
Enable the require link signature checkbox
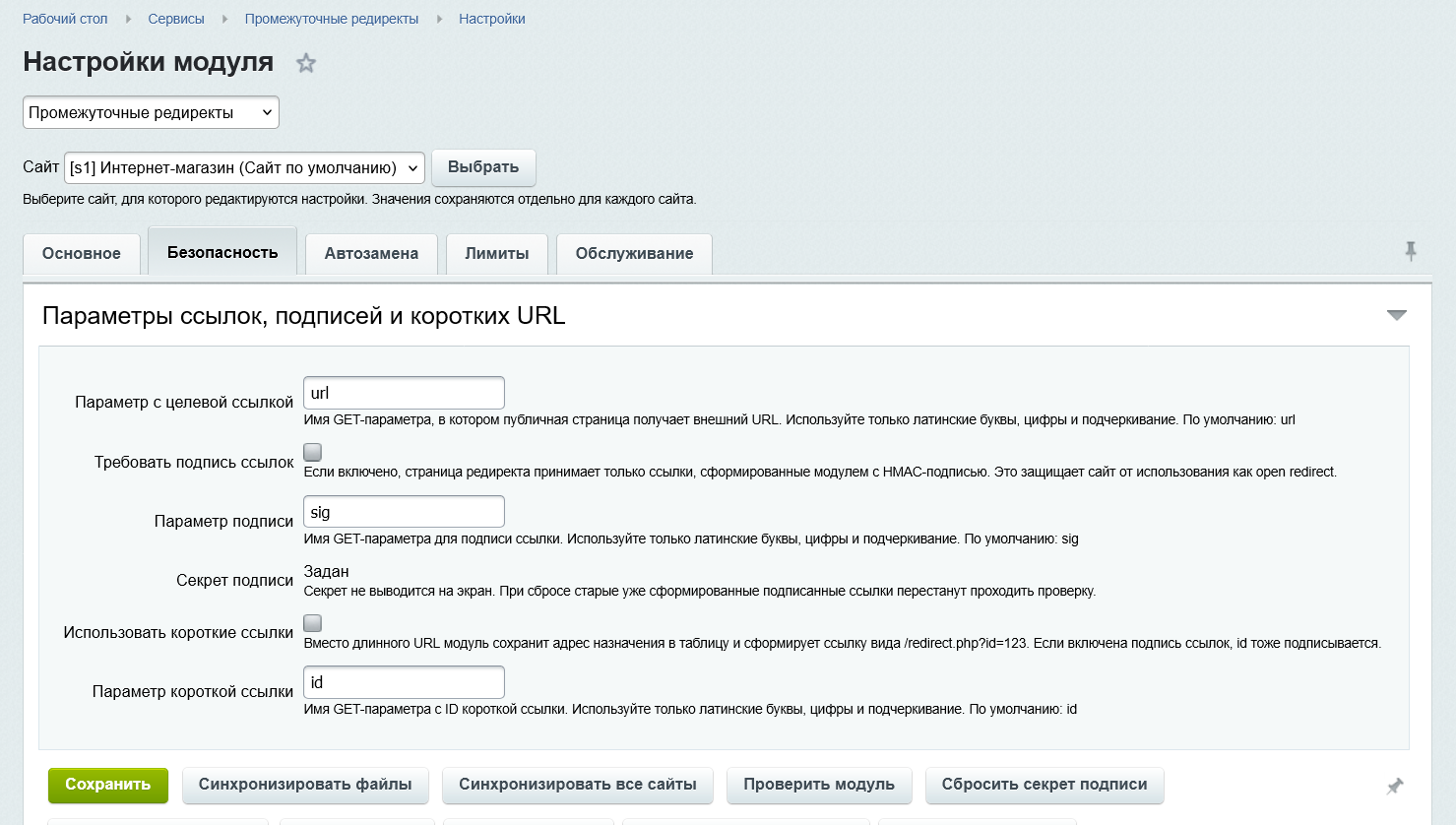312,452
